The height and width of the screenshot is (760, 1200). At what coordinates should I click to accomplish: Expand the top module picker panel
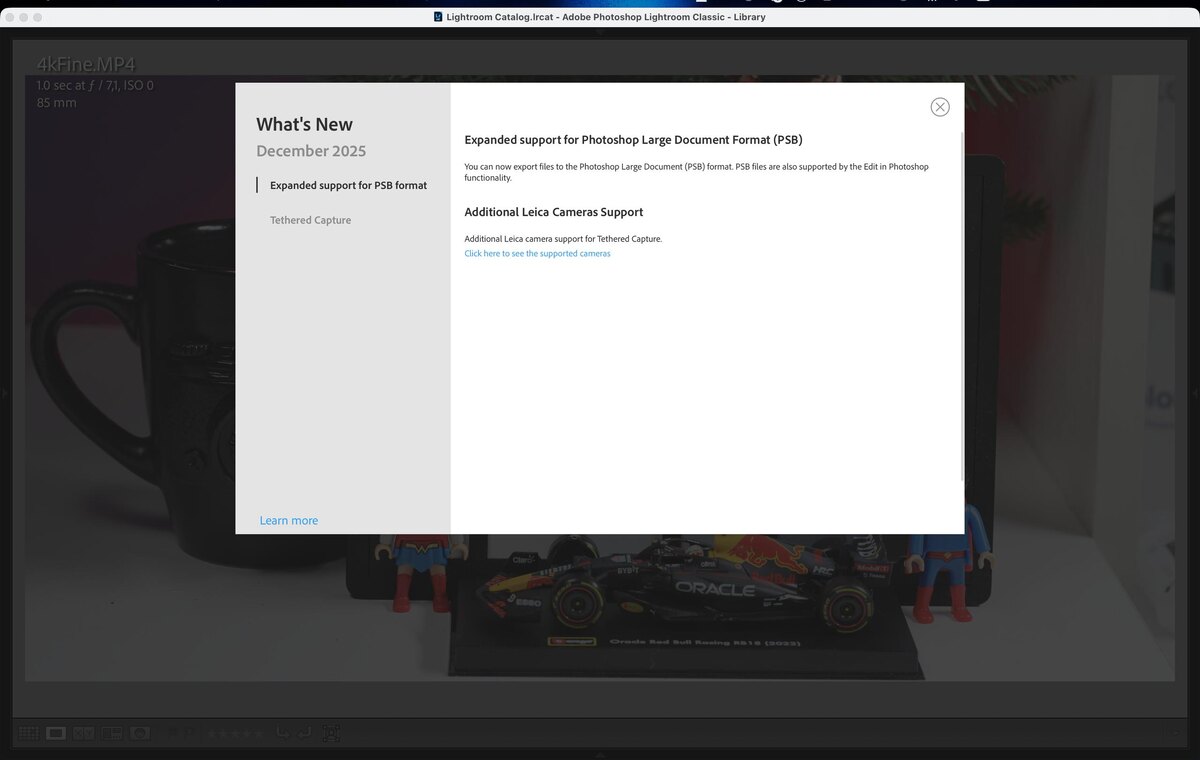click(x=600, y=31)
